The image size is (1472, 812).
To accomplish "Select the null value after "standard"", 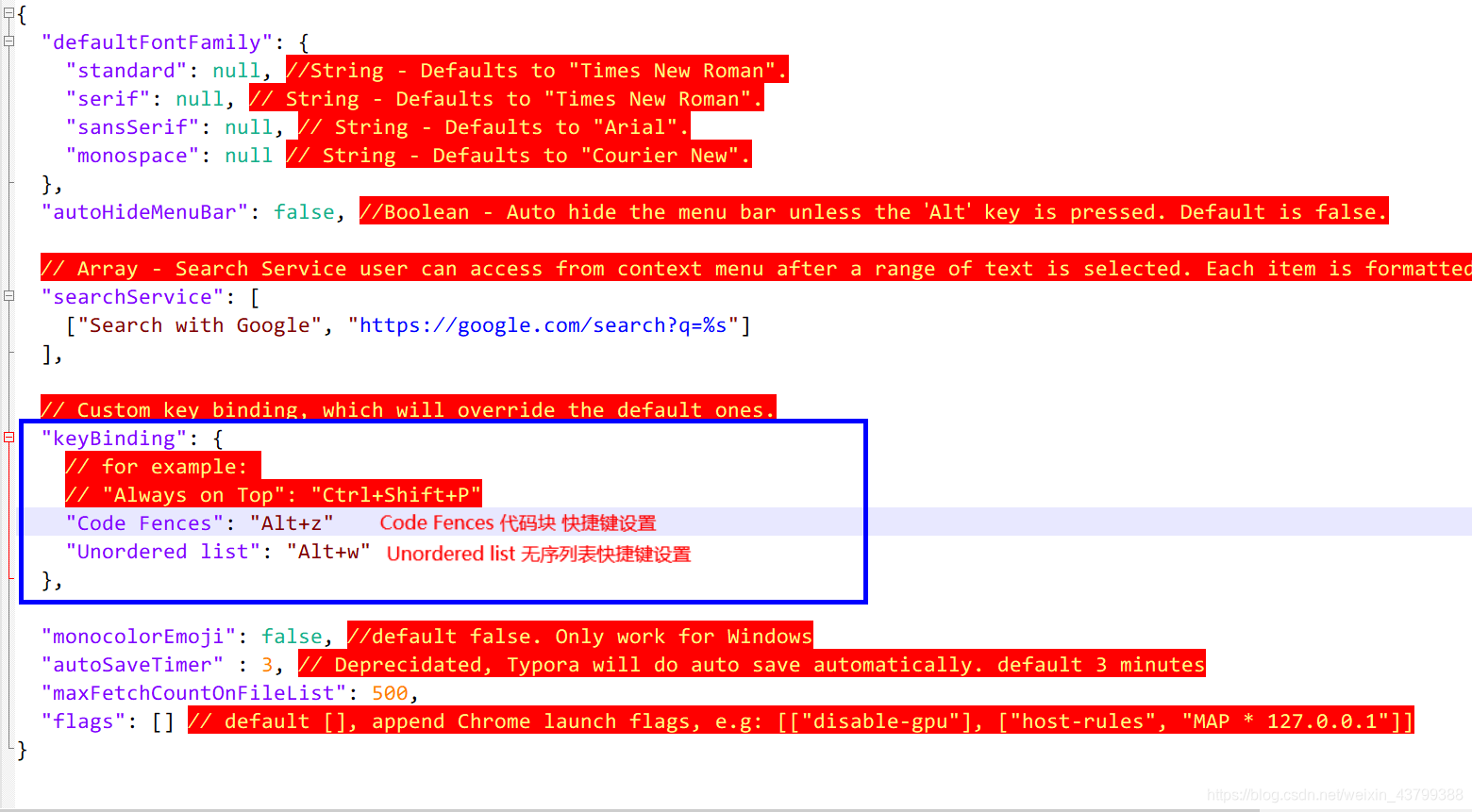I will 237,71.
